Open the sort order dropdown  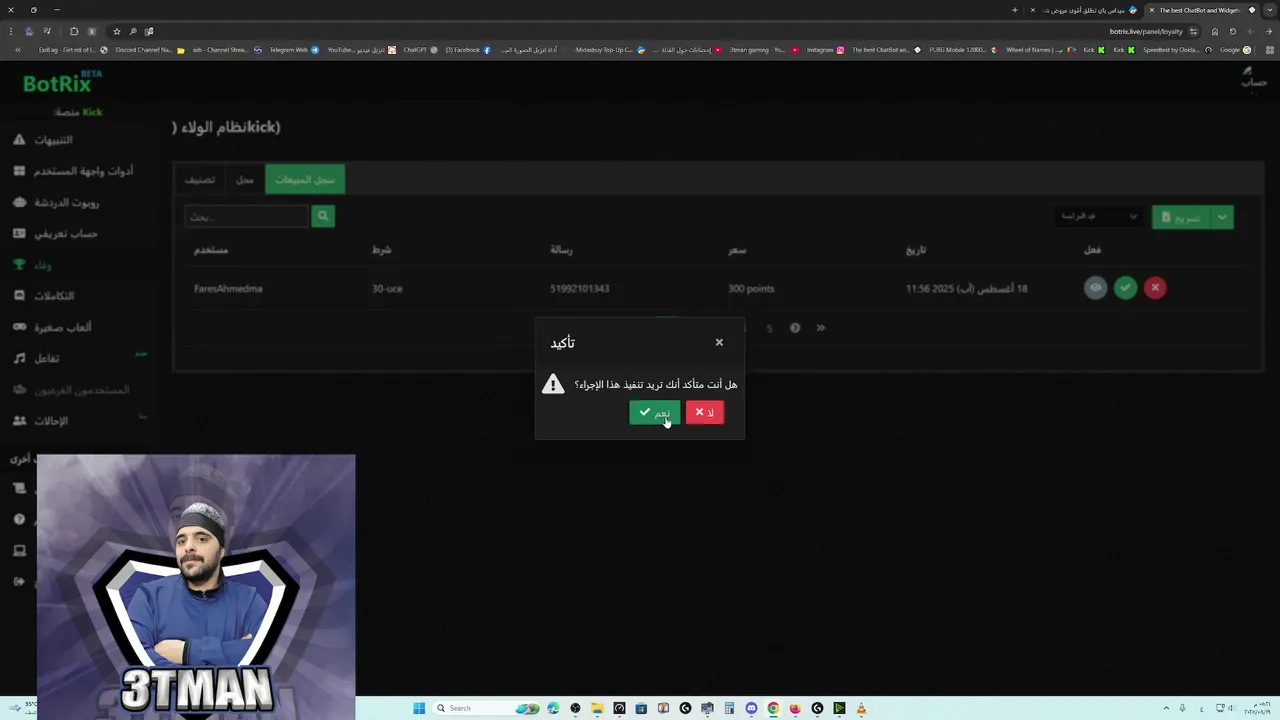tap(1097, 217)
